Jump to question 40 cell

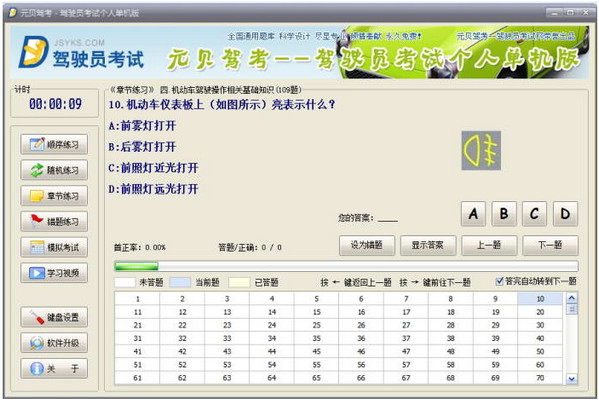[x=540, y=339]
